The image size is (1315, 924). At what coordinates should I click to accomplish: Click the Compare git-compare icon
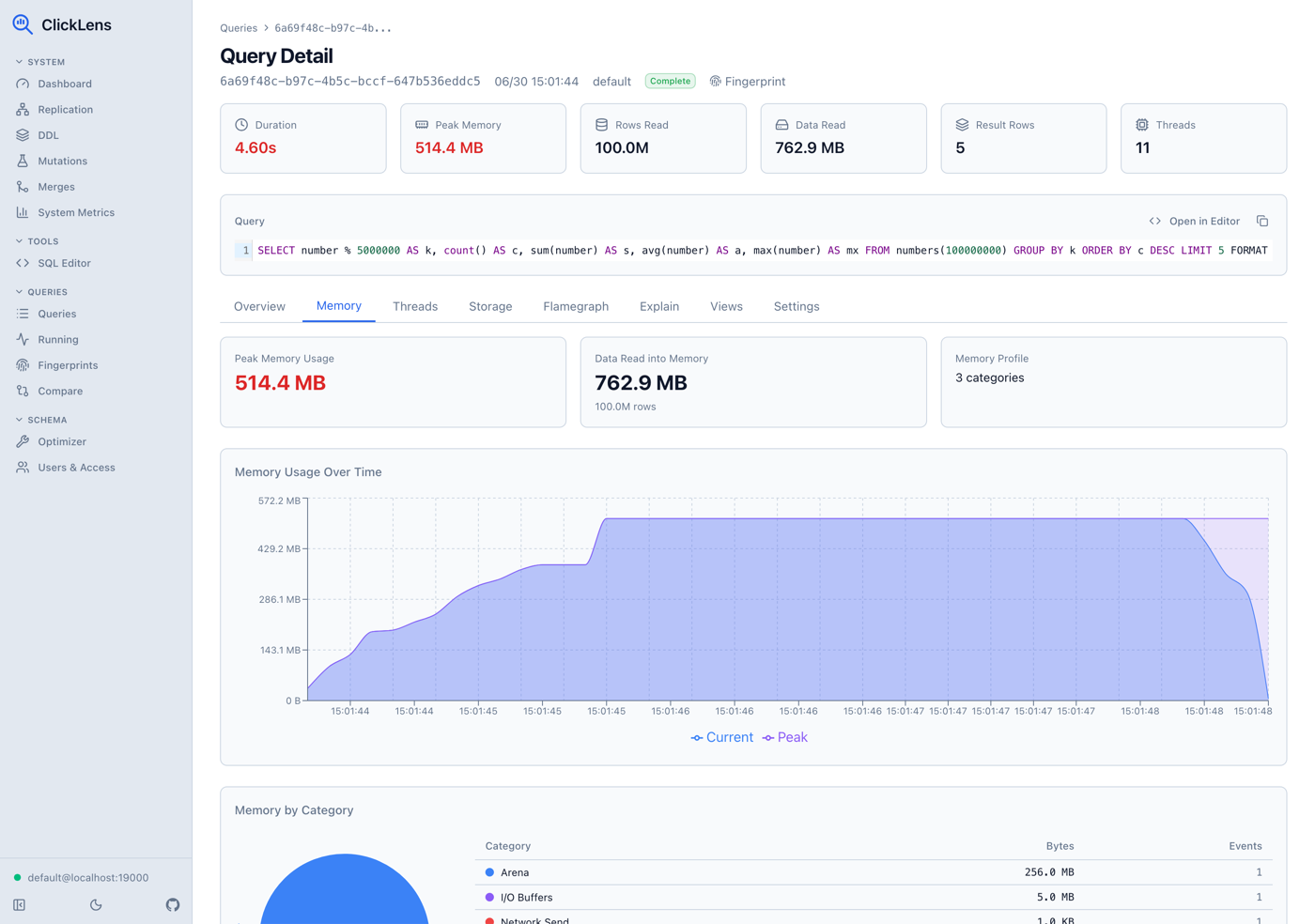coord(23,391)
